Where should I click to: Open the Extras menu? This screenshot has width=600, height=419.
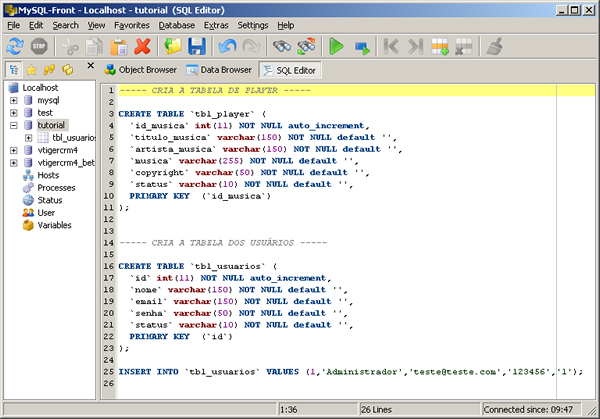point(216,25)
